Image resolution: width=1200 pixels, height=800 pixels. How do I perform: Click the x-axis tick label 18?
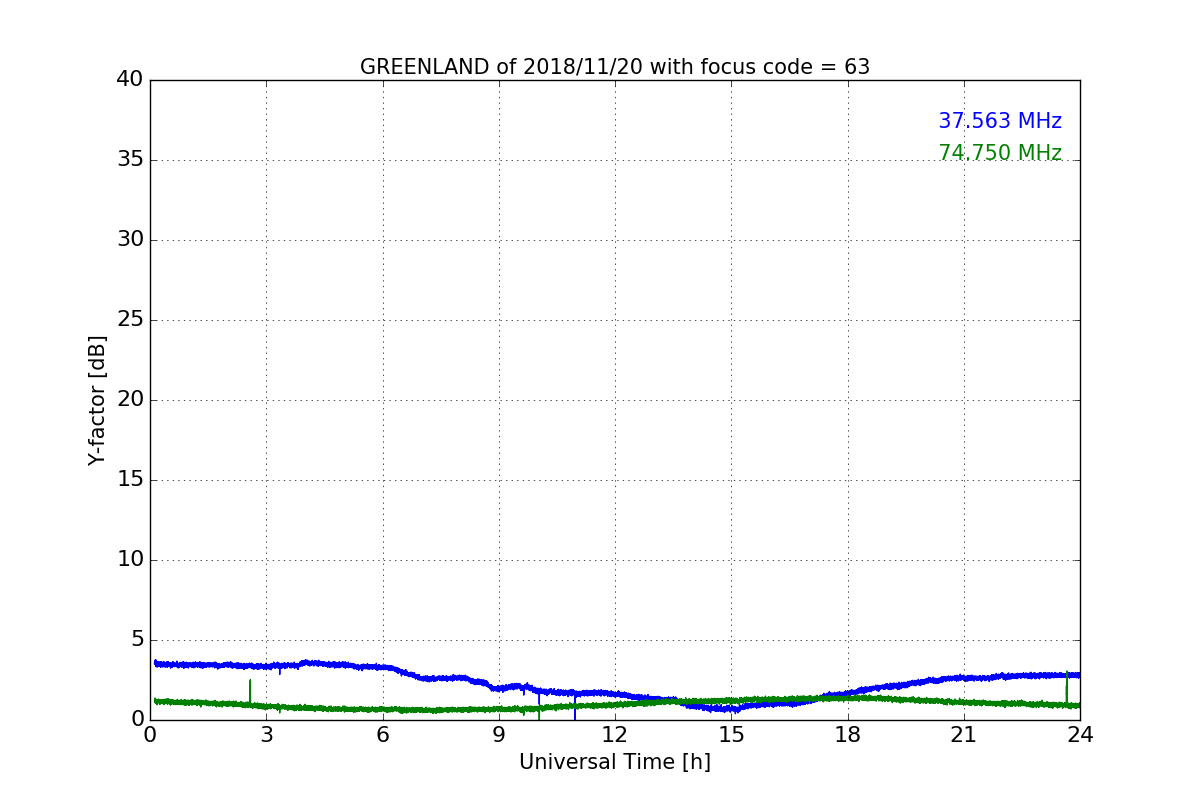(847, 735)
